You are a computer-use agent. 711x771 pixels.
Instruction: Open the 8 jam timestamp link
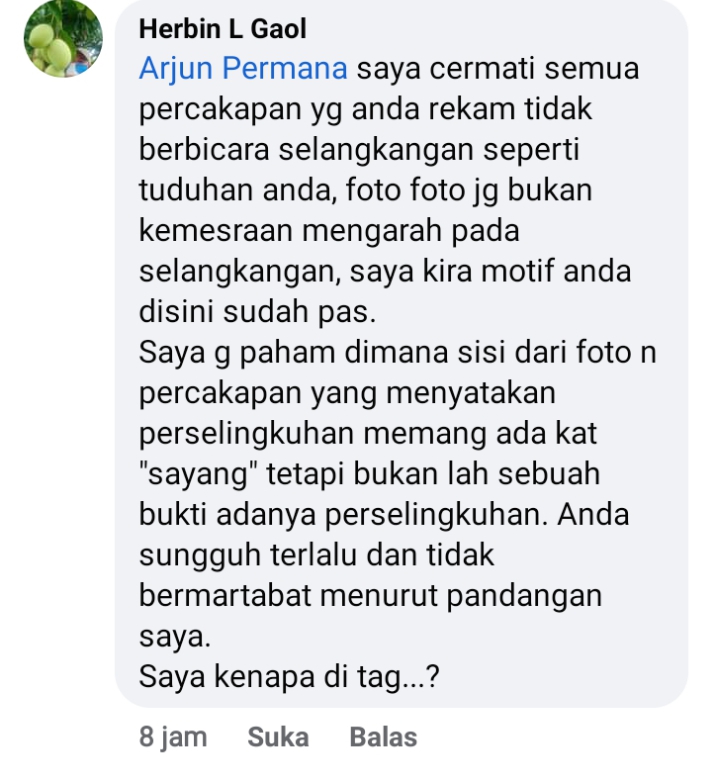pos(173,737)
